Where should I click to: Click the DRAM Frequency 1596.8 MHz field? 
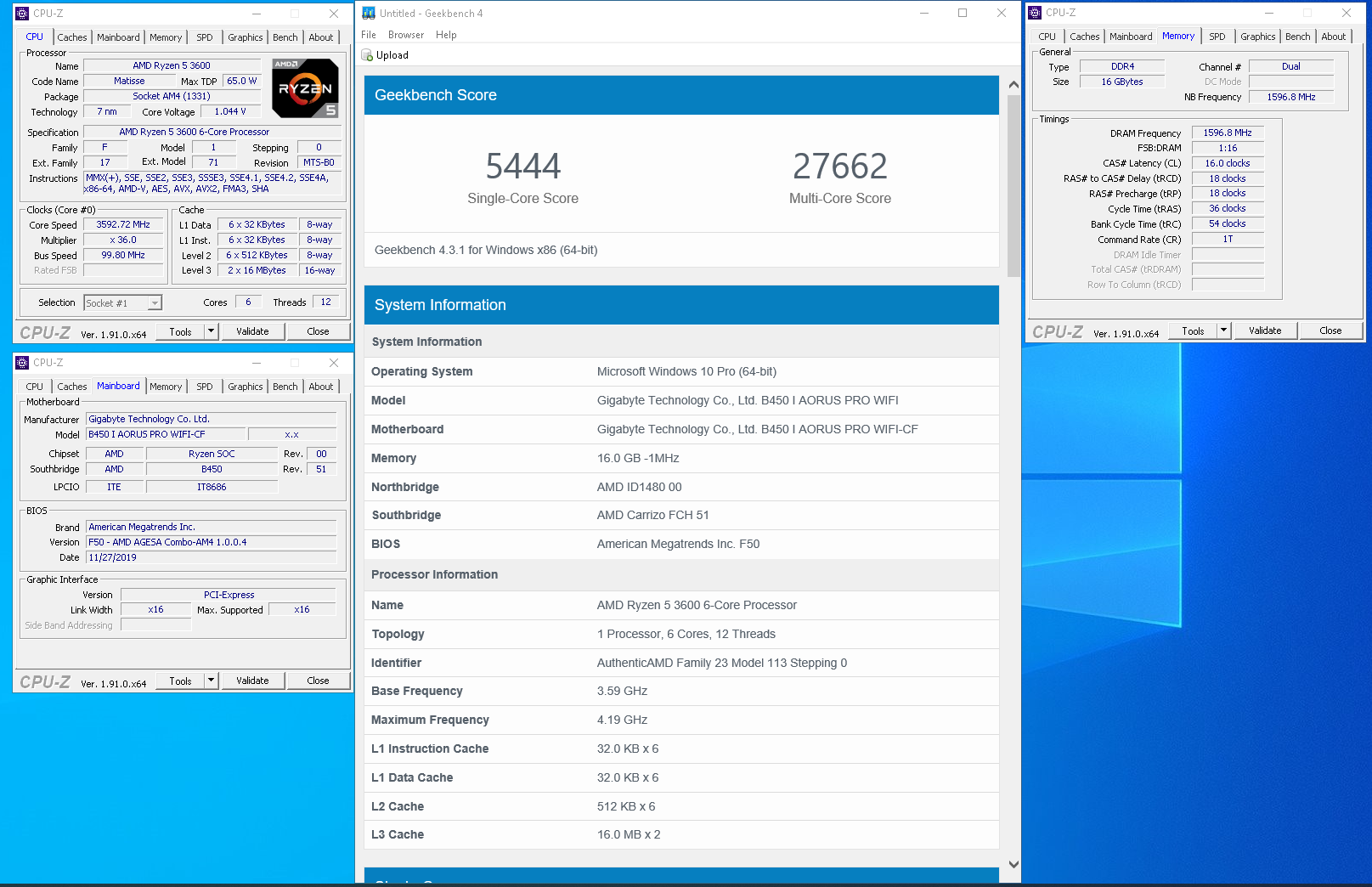[1228, 133]
